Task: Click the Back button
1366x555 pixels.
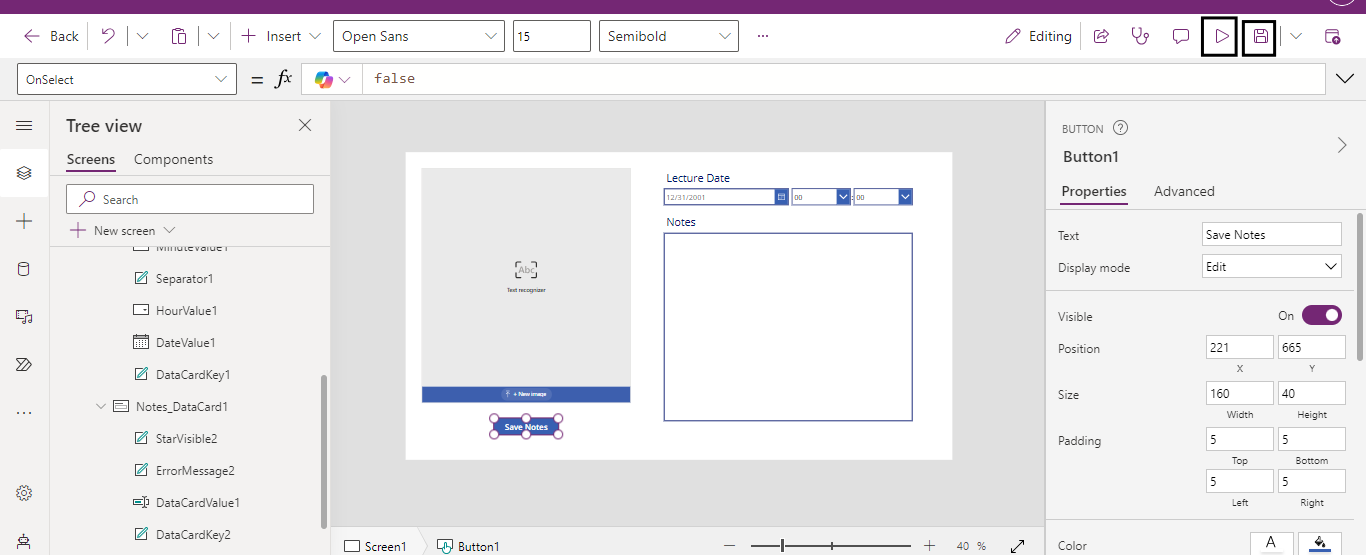Action: [52, 36]
